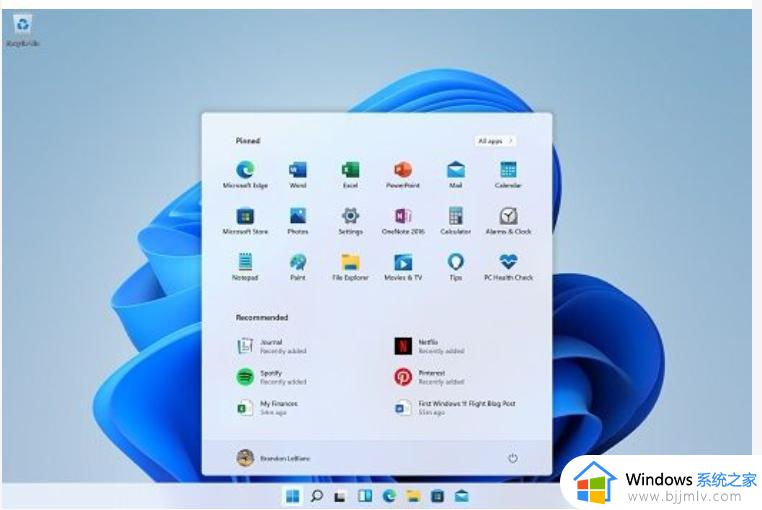Open First Windows 11 Flight Blog Post

click(x=455, y=407)
